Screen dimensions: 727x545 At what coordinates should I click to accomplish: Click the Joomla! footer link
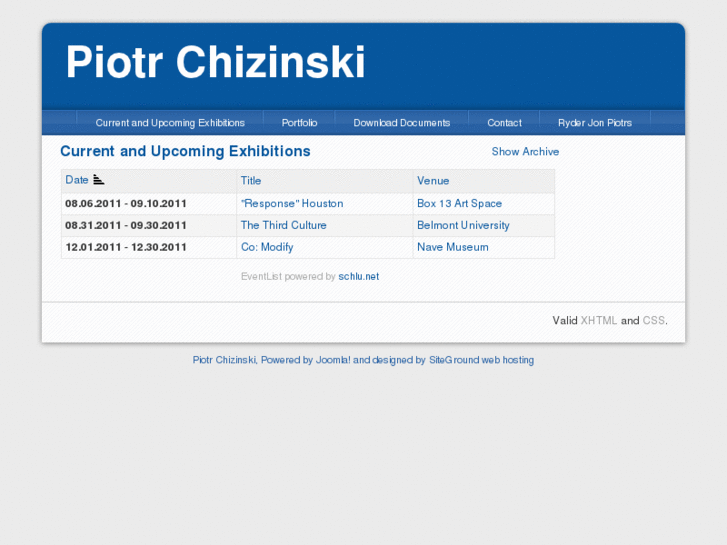(x=333, y=360)
